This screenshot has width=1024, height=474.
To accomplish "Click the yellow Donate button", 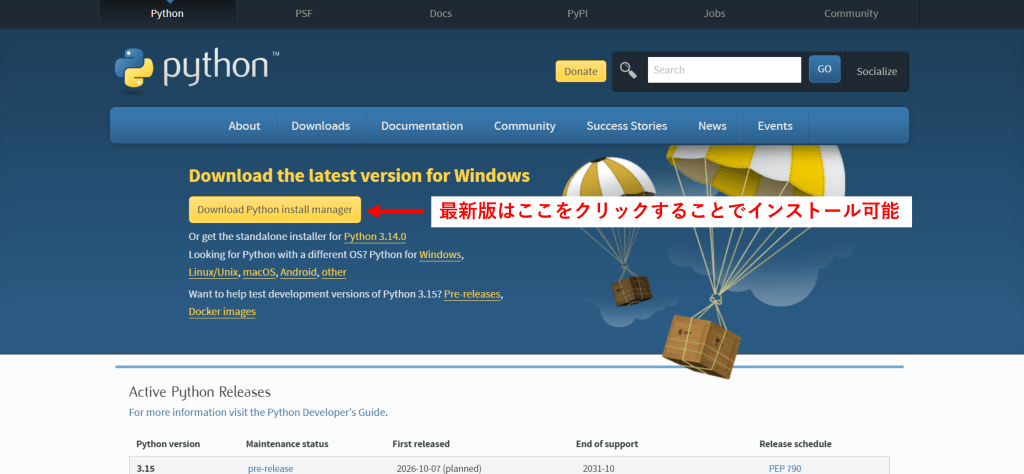I will coord(581,71).
